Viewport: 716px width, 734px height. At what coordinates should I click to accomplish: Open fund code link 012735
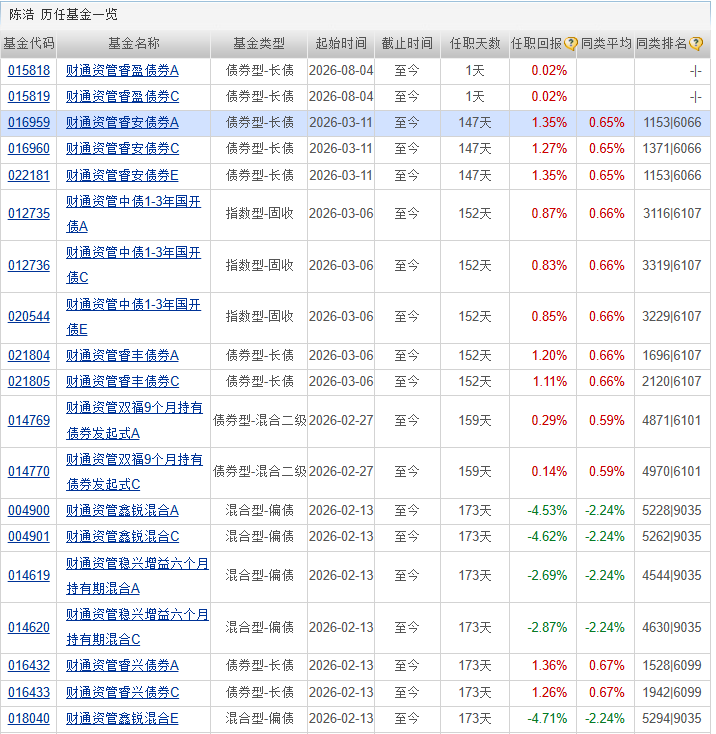29,213
